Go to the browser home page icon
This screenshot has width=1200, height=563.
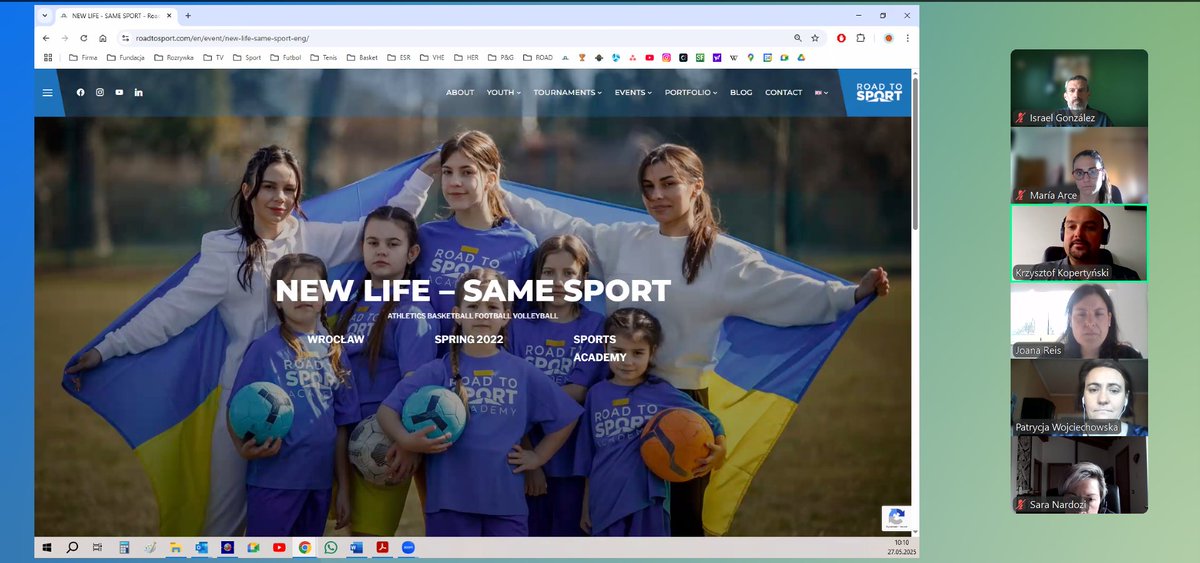(102, 38)
